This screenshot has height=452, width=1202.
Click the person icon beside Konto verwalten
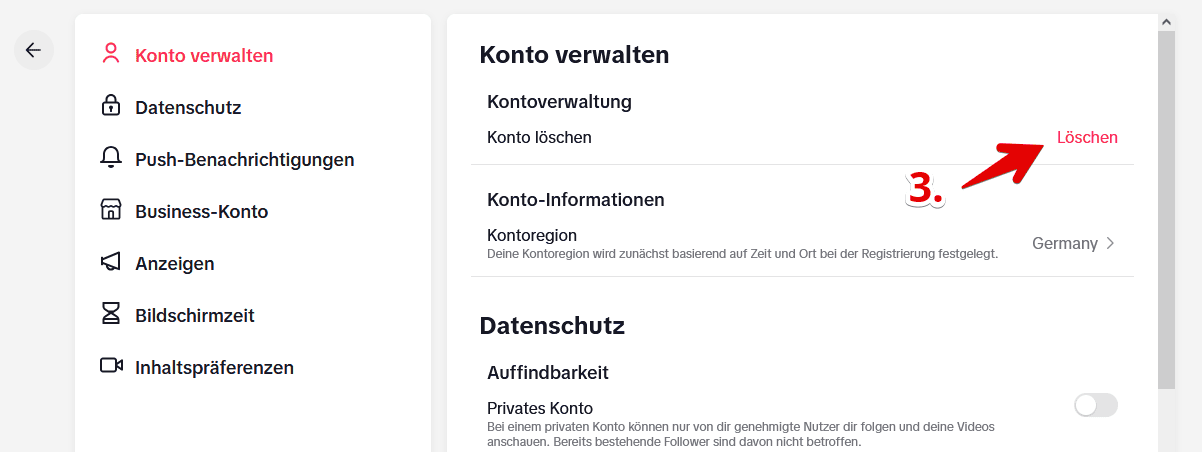point(111,55)
